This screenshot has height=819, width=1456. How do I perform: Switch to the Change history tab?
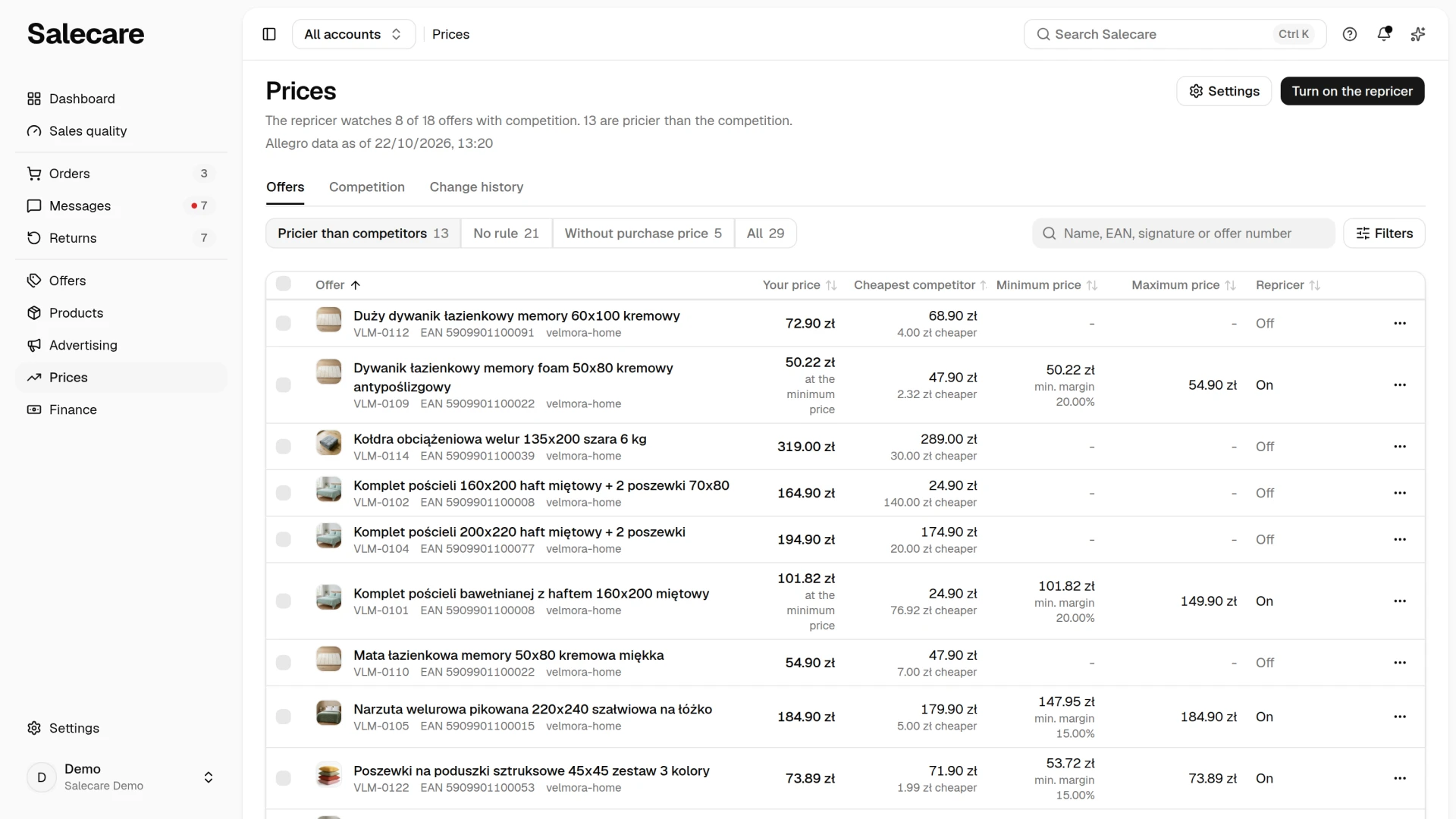click(x=476, y=187)
